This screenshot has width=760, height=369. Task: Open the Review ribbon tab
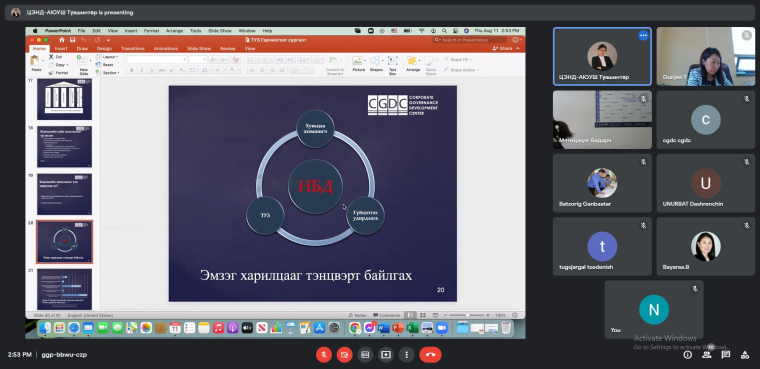(x=228, y=48)
